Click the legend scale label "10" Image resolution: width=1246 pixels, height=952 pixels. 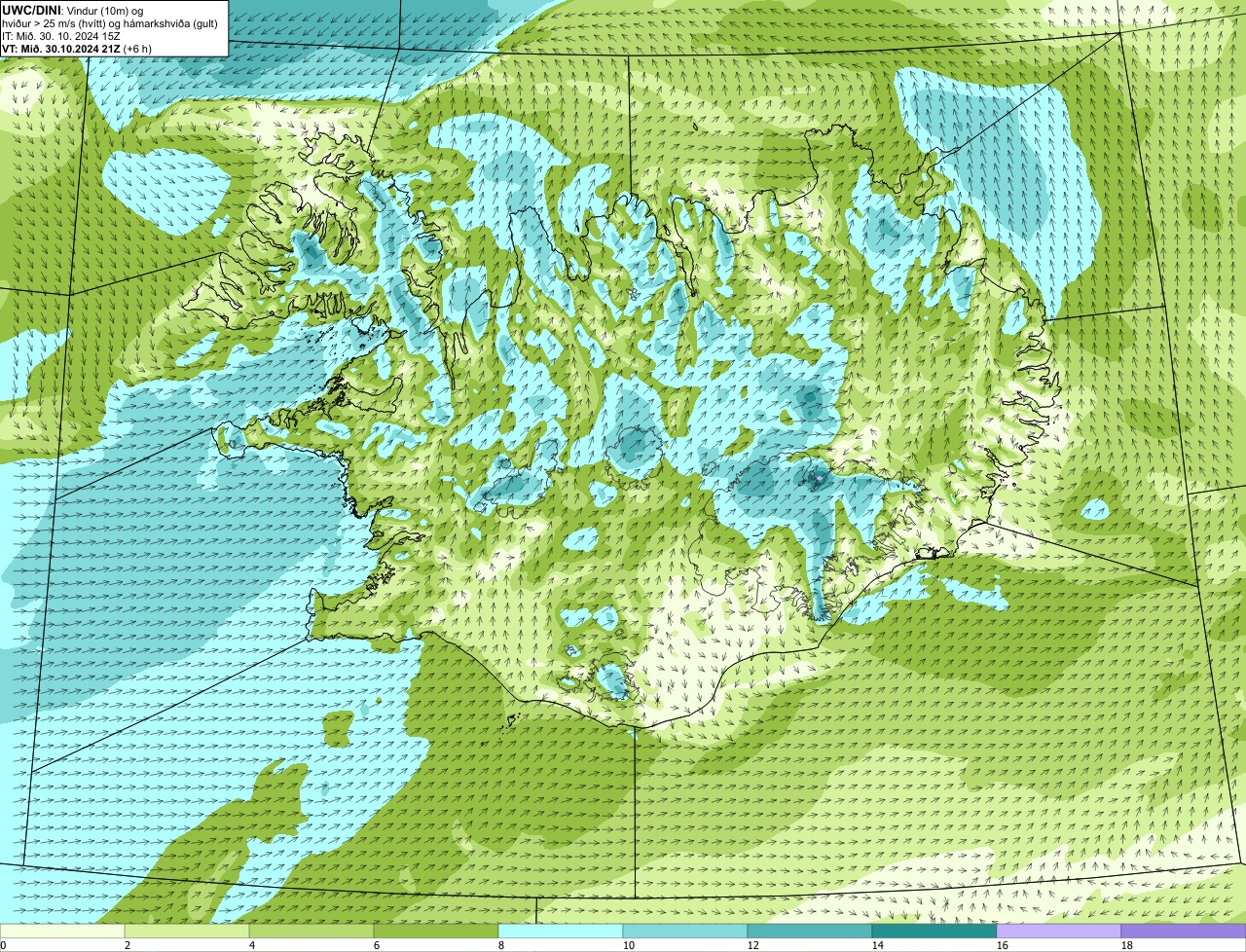(x=629, y=945)
